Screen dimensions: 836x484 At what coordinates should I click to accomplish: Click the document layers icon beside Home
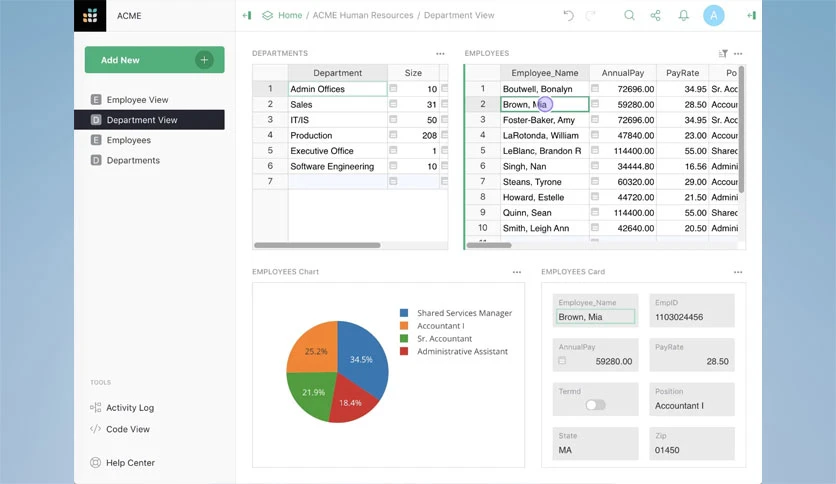[x=268, y=15]
